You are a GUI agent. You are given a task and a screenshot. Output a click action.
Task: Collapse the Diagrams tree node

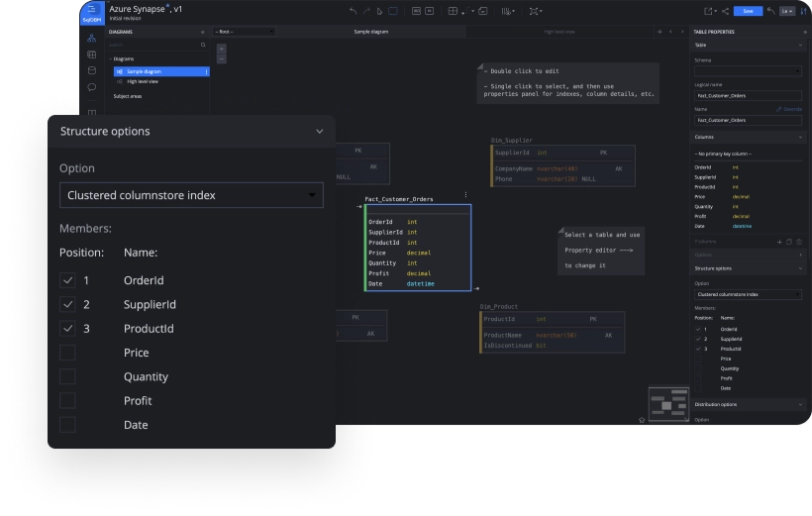111,59
